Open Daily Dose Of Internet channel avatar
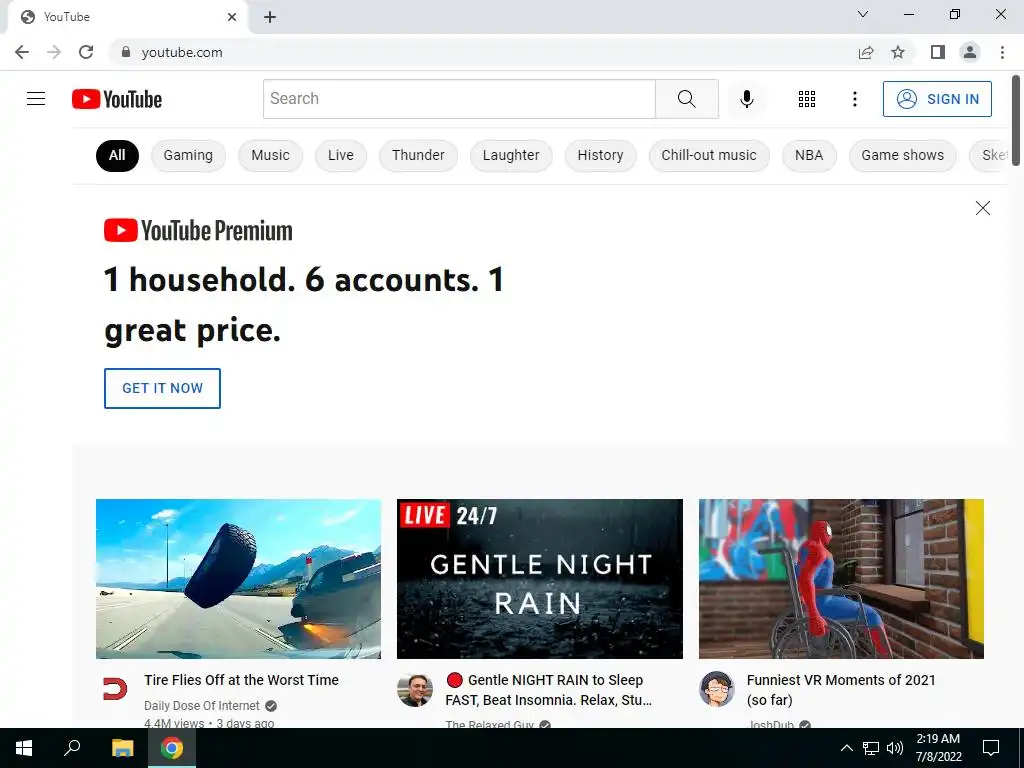The height and width of the screenshot is (768, 1024). pos(115,689)
